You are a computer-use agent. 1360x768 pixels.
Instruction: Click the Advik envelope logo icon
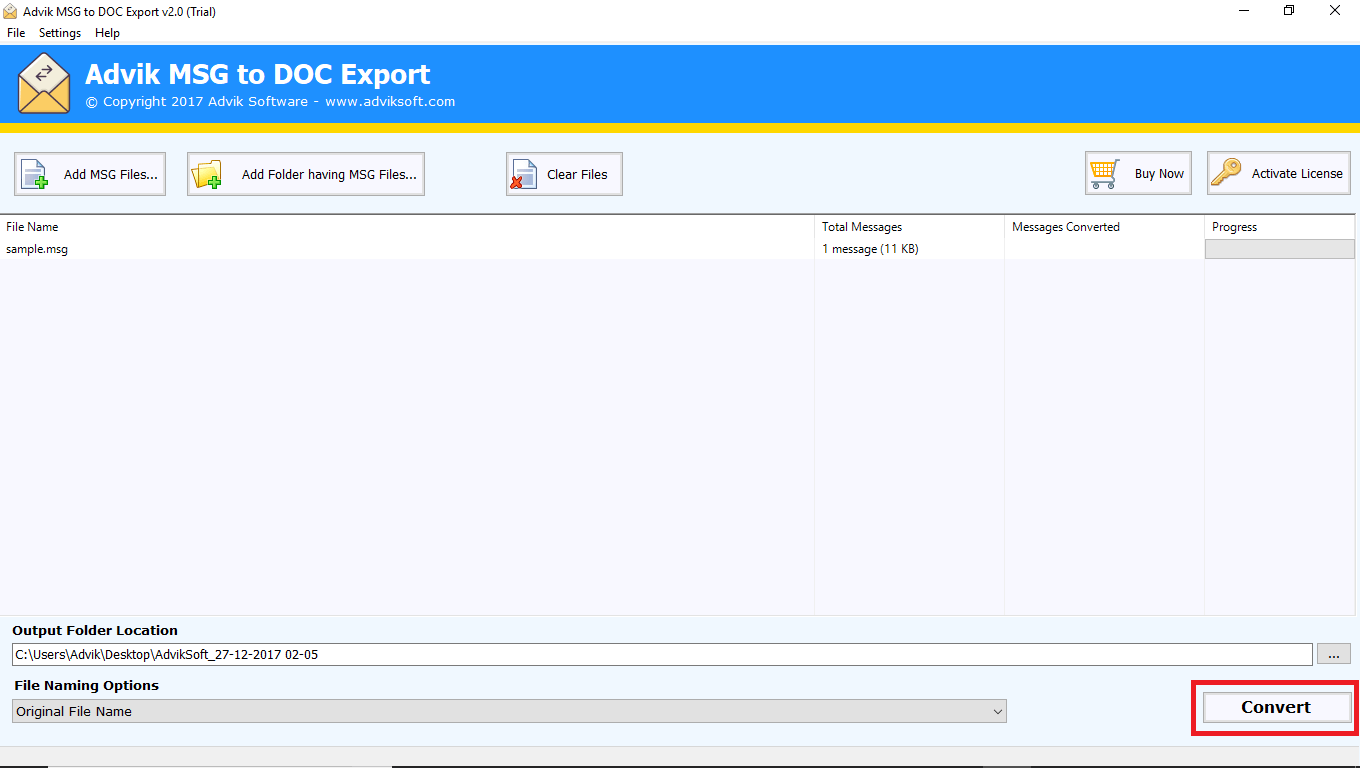(44, 83)
